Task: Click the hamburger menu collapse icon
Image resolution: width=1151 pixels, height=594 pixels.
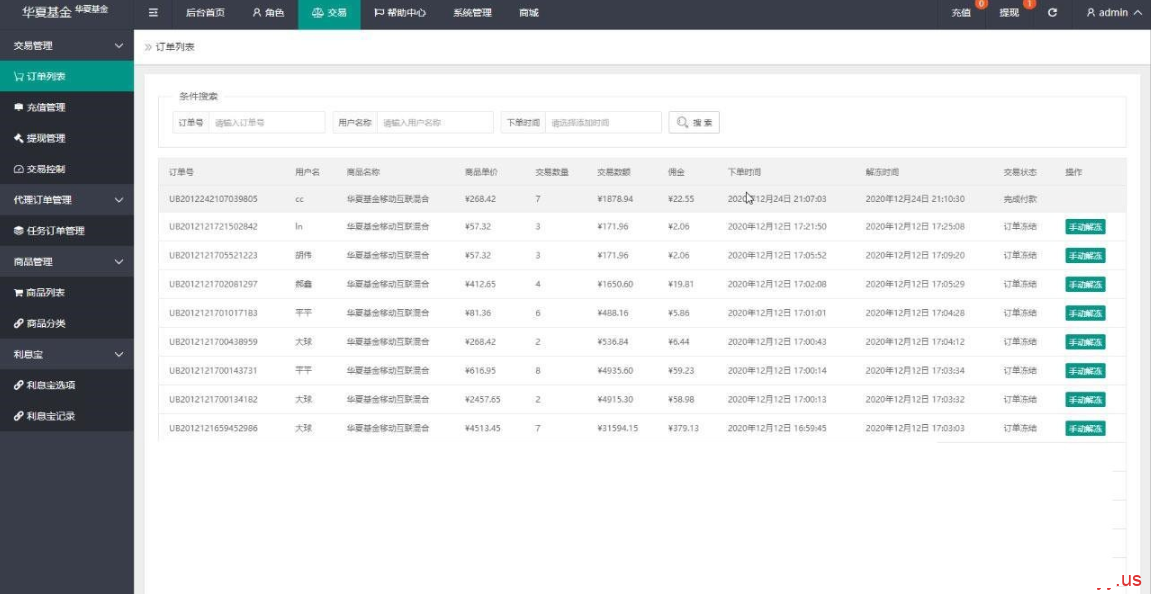Action: [x=153, y=13]
